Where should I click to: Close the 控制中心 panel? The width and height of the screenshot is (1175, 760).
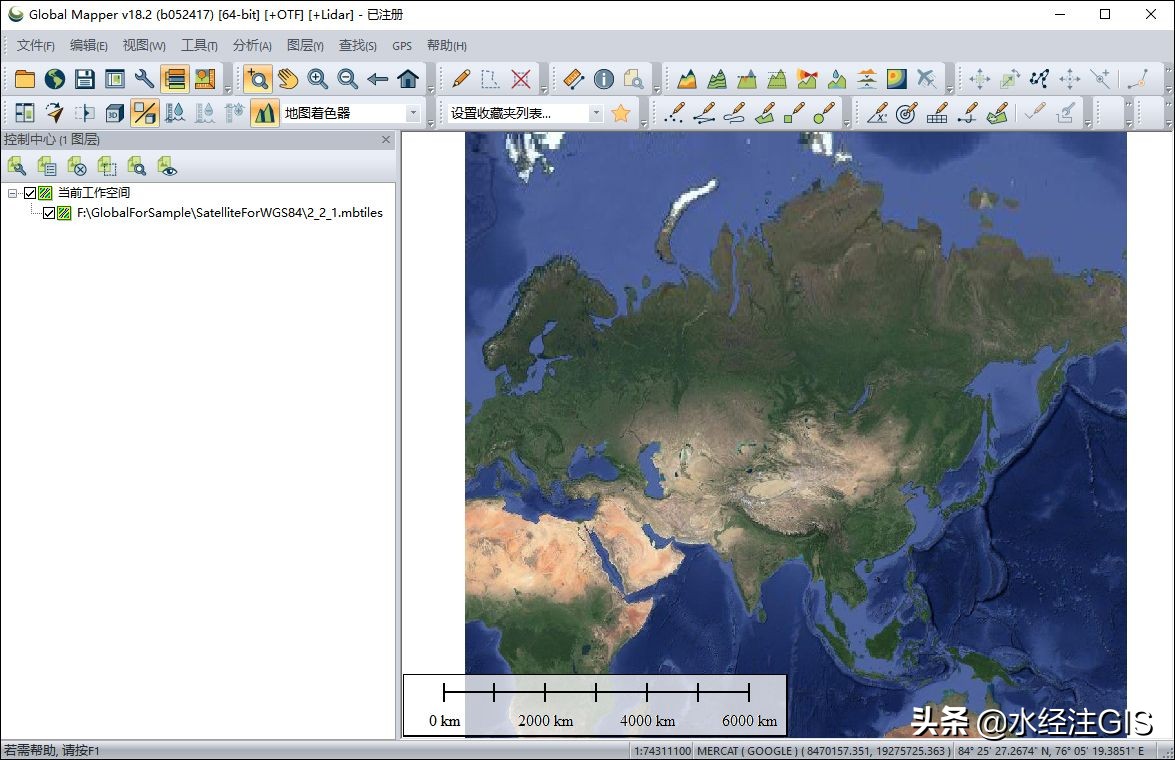tap(386, 140)
